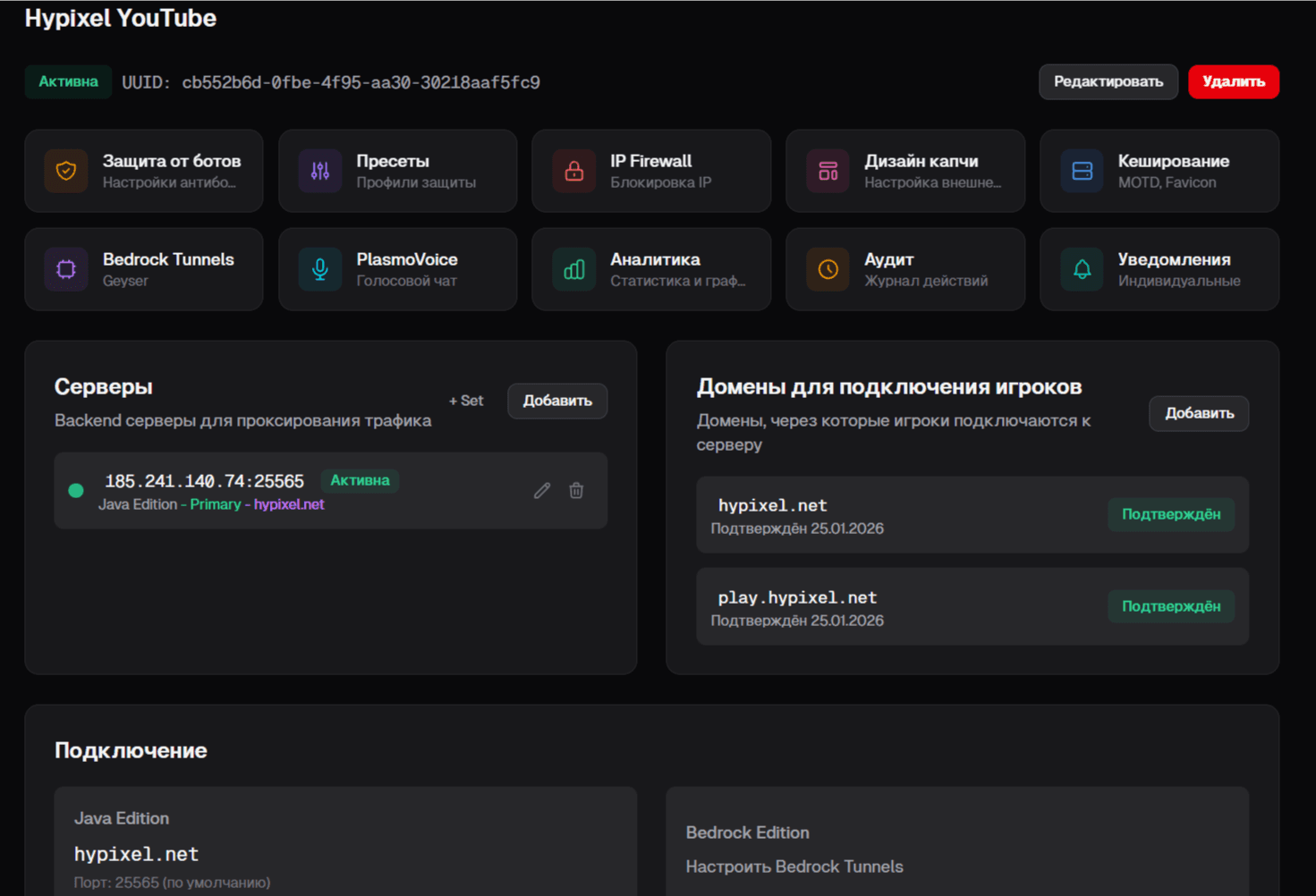Viewport: 1316px width, 896px height.
Task: Click the "+ Set" button in Серверы
Action: click(x=466, y=401)
